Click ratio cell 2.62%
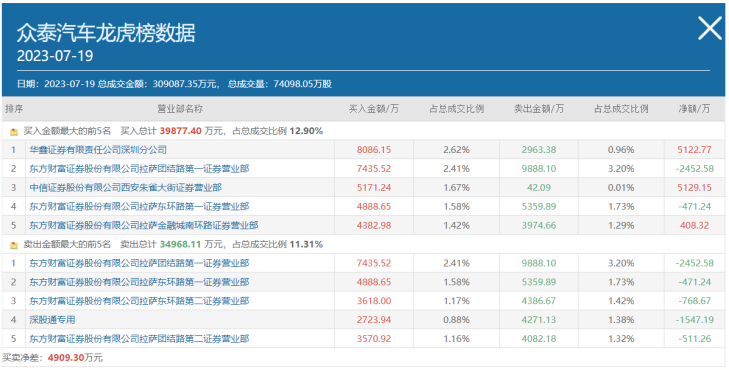The height and width of the screenshot is (370, 729). (x=456, y=150)
